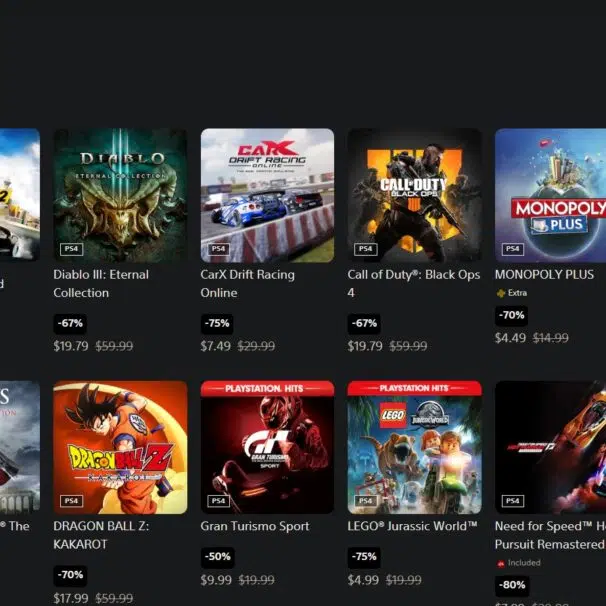The image size is (606, 606).
Task: Click the PS4 badge on Dragon Ball Z cover
Action: tap(71, 501)
